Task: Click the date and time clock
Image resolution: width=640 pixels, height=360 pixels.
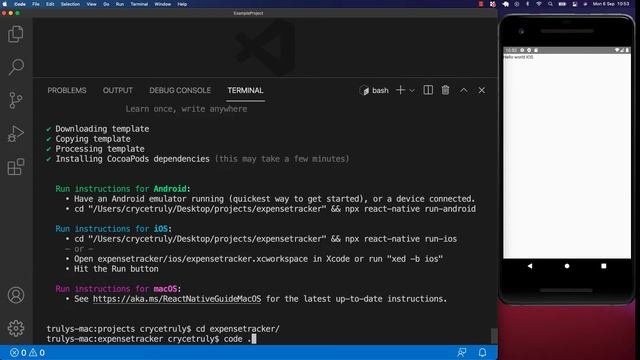Action: click(x=611, y=4)
